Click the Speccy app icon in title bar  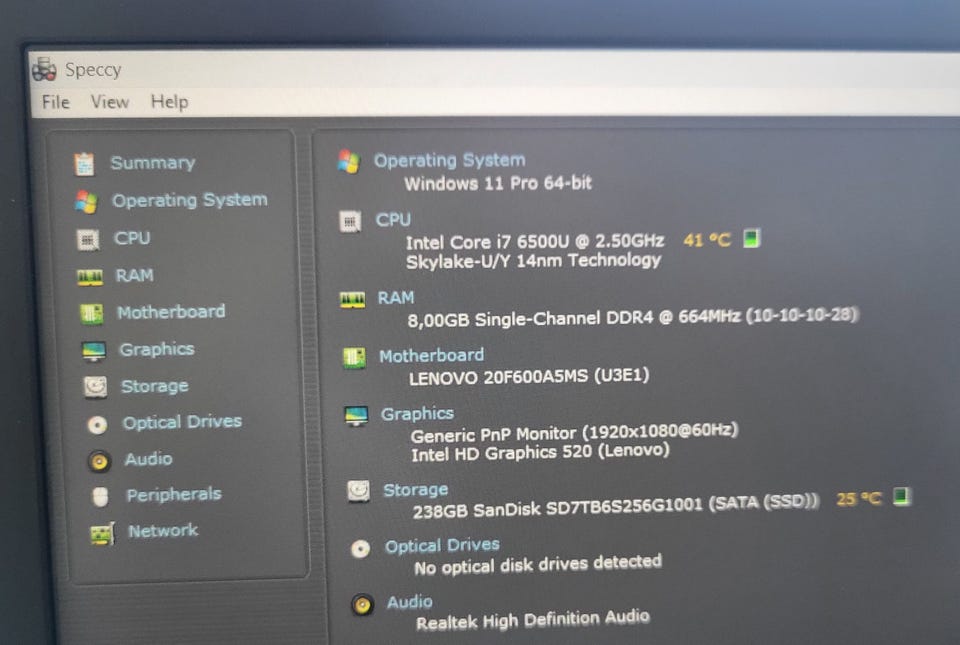[44, 69]
